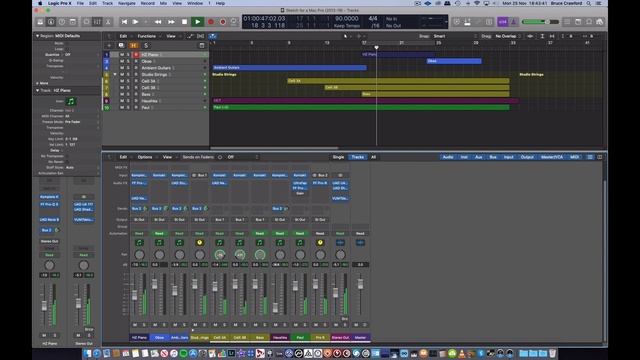
Task: Add a new track with plus button
Action: pyautogui.click(x=109, y=45)
